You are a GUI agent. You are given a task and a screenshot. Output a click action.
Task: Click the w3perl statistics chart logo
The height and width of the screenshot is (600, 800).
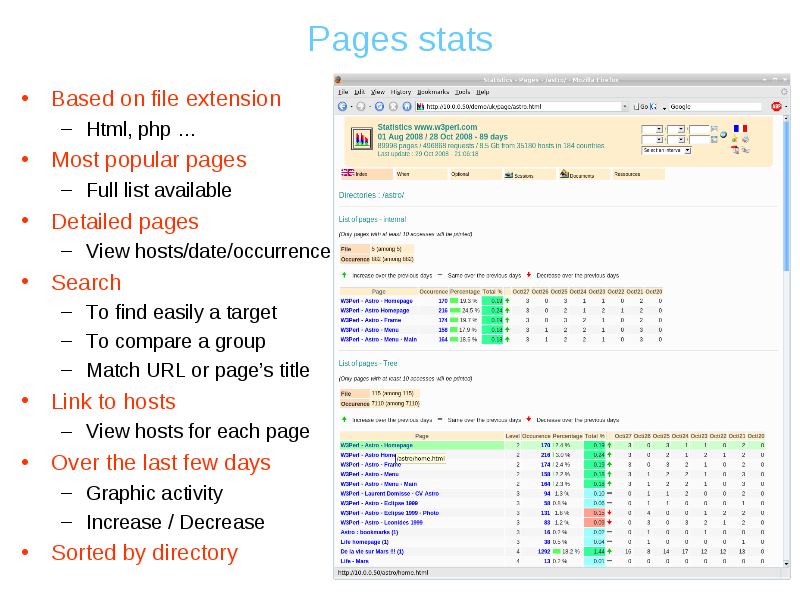point(360,140)
